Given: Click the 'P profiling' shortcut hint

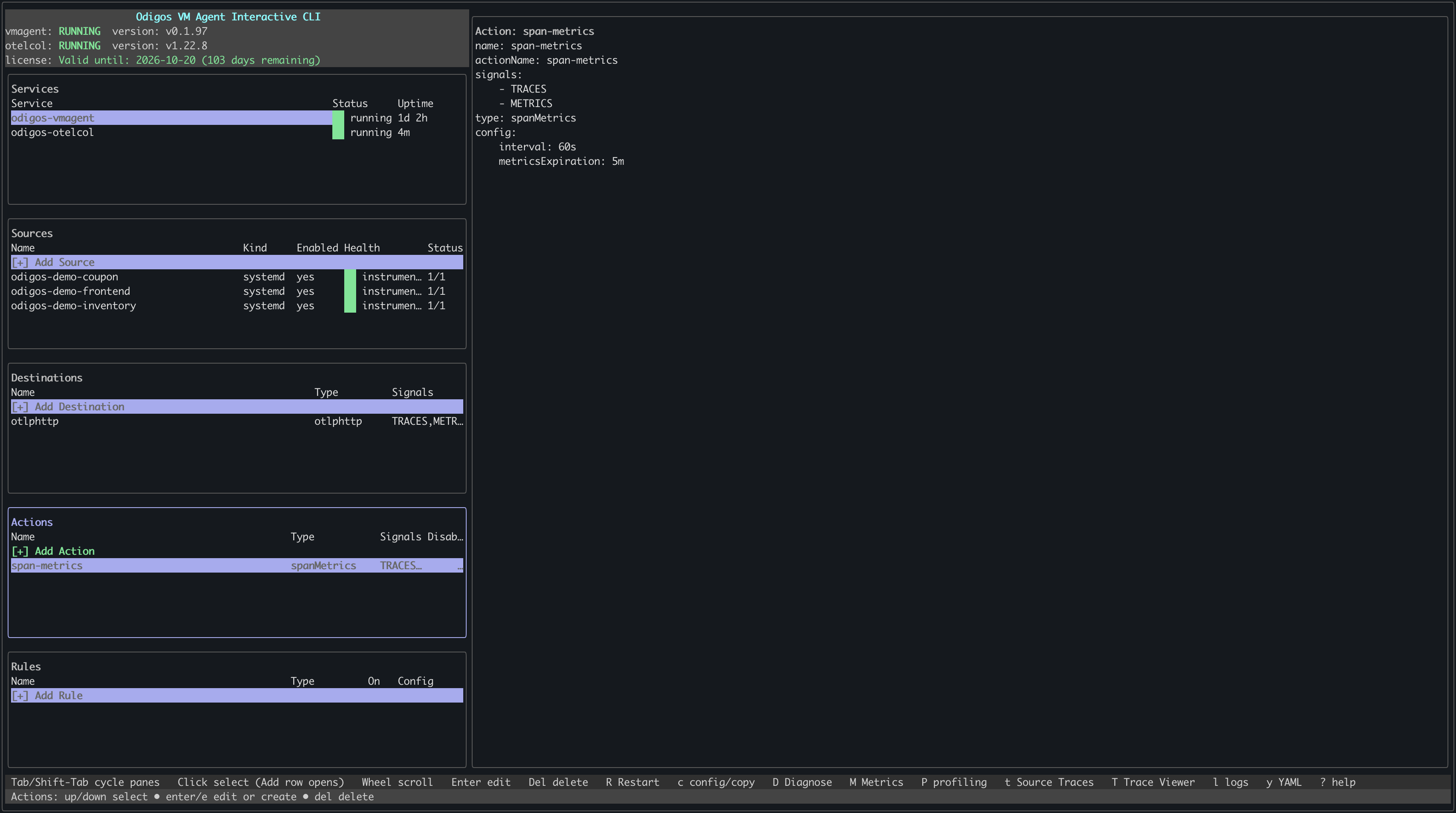Looking at the screenshot, I should [x=954, y=782].
